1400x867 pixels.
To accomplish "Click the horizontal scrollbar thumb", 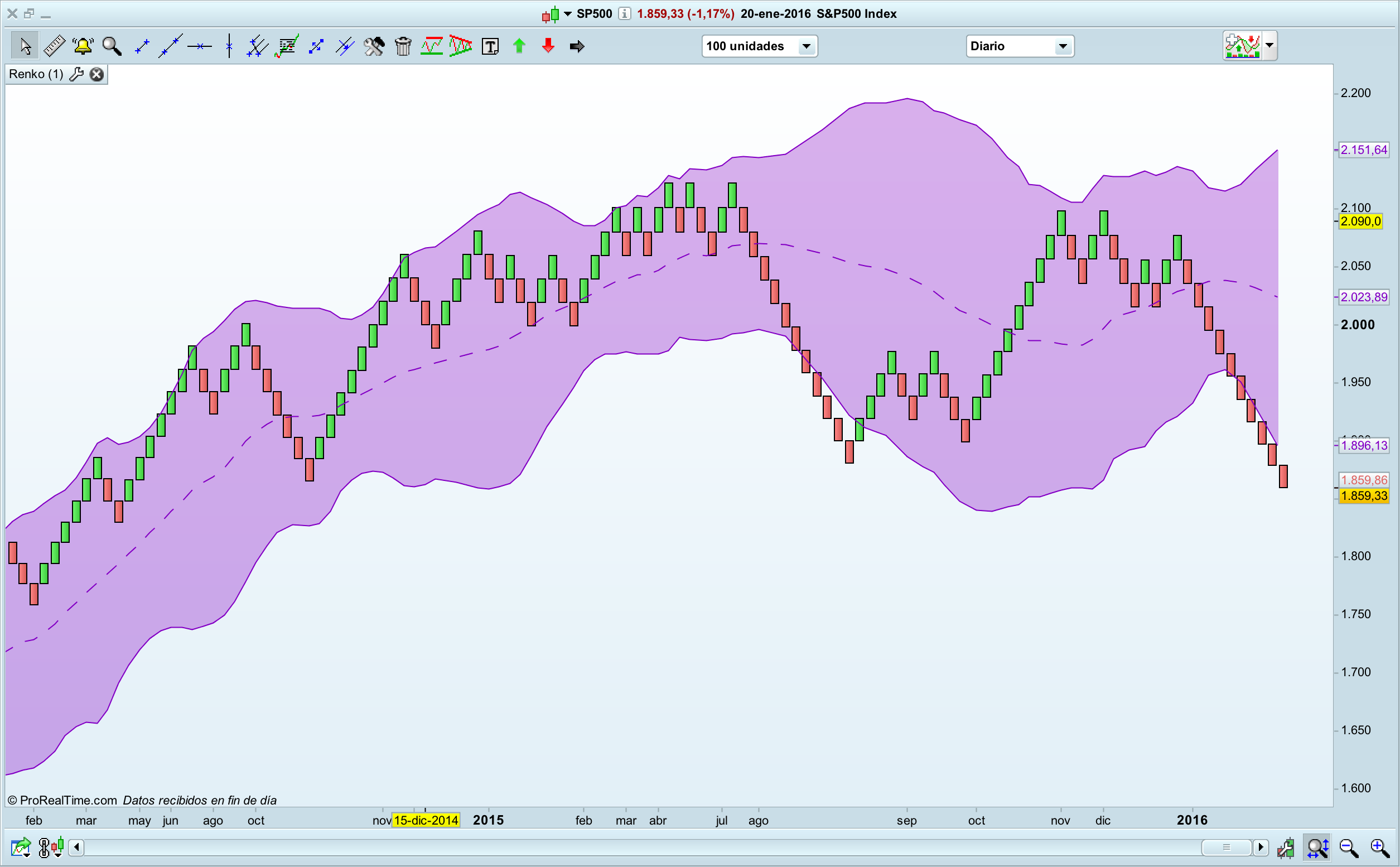I will tap(1226, 847).
